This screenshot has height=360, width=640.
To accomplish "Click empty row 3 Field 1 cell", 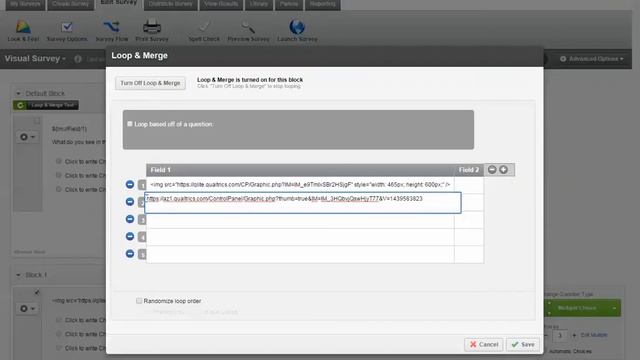I will (300, 220).
